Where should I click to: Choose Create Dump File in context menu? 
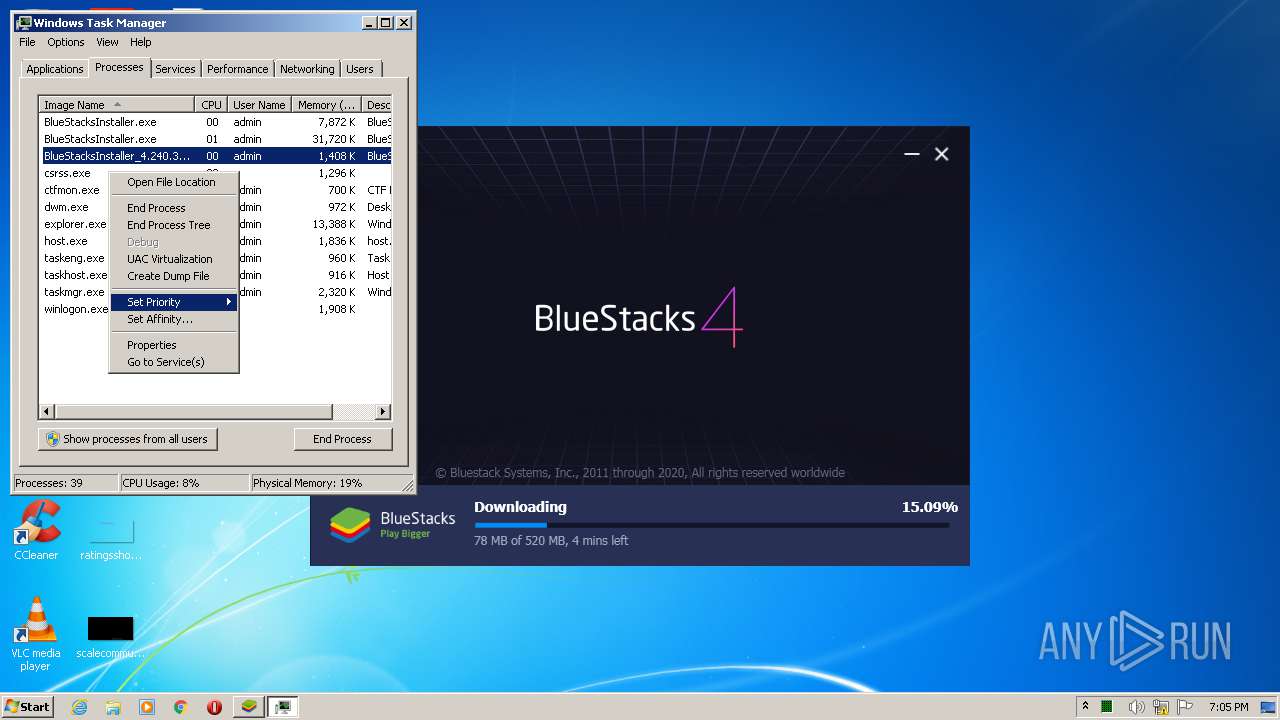(174, 276)
